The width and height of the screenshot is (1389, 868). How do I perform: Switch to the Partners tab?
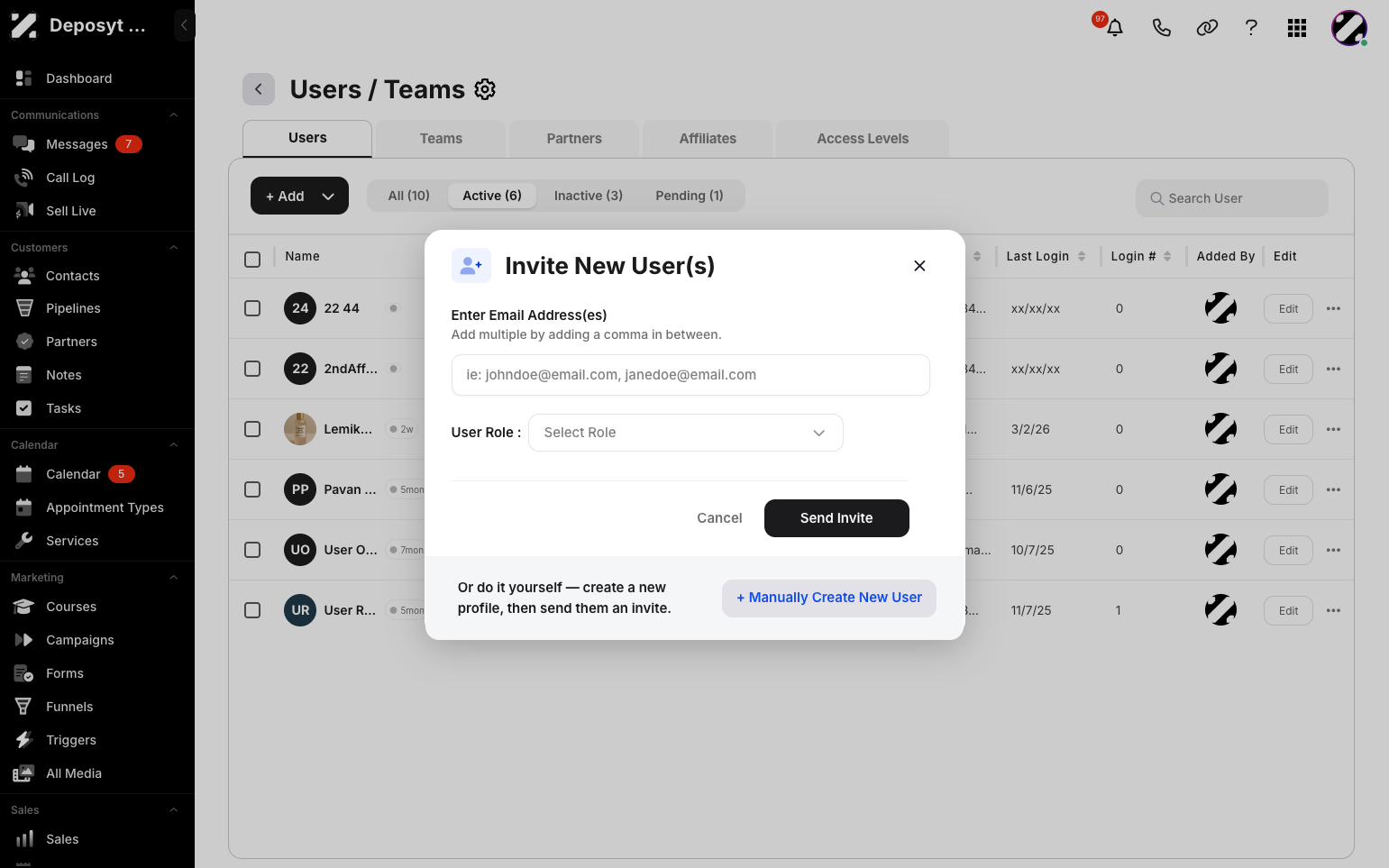(x=574, y=139)
